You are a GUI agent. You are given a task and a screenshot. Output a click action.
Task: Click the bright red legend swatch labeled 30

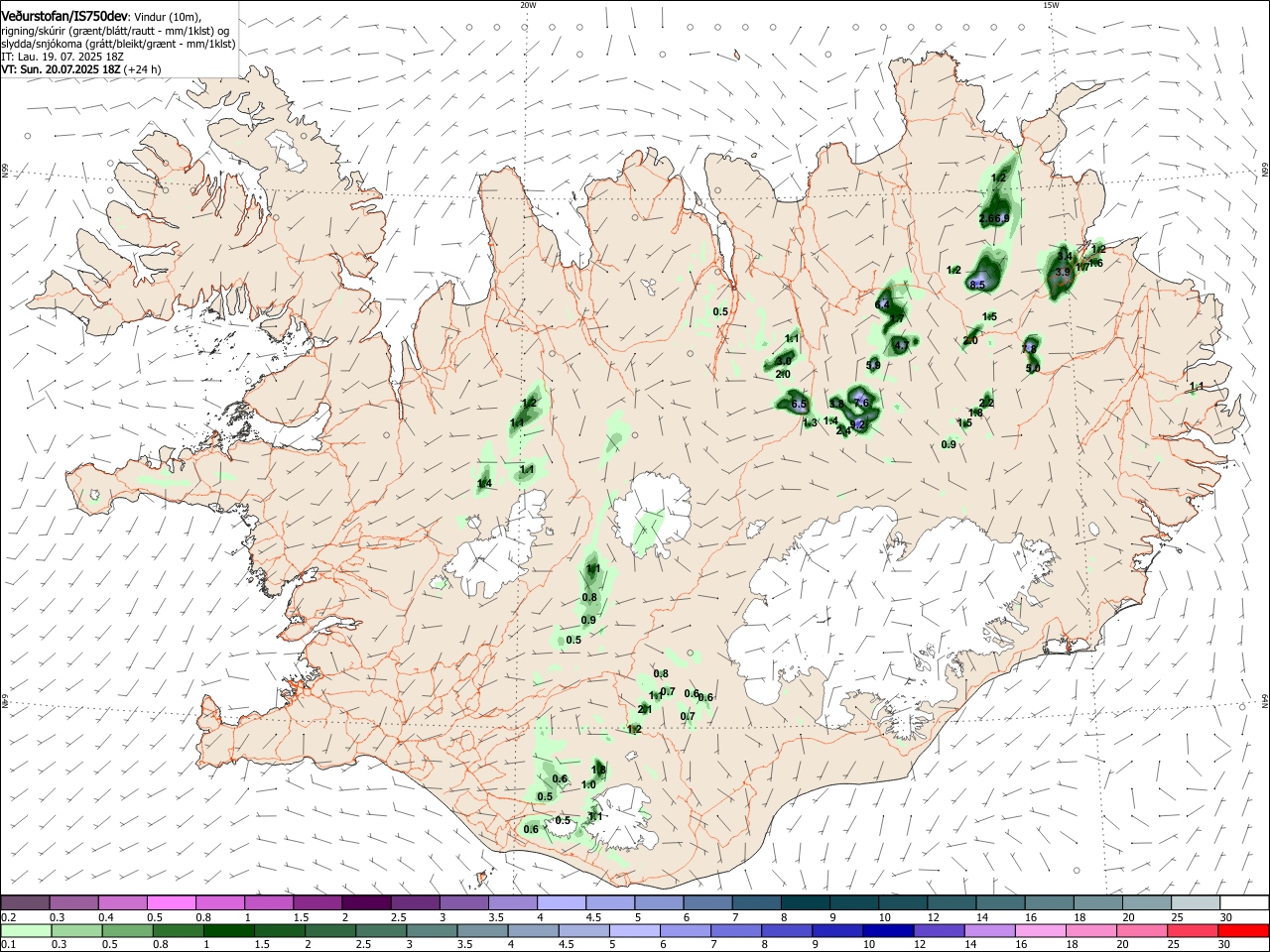coord(1243,930)
